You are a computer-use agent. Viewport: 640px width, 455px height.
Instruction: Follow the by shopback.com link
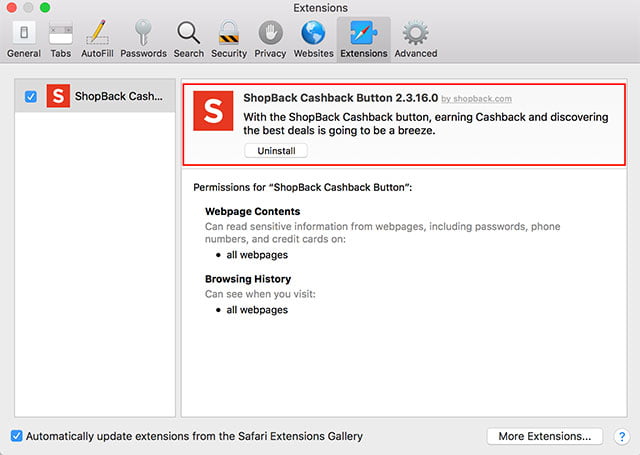tap(476, 99)
